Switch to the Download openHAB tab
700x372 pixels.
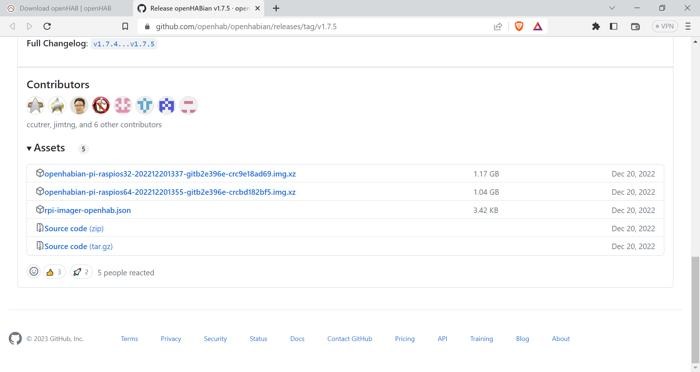coord(66,8)
